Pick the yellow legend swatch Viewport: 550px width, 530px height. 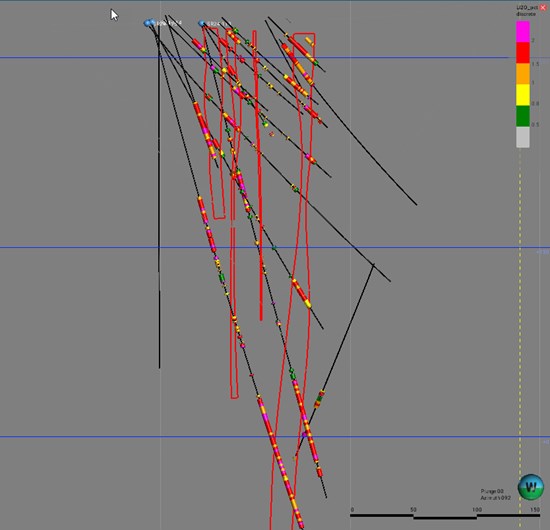[x=523, y=95]
